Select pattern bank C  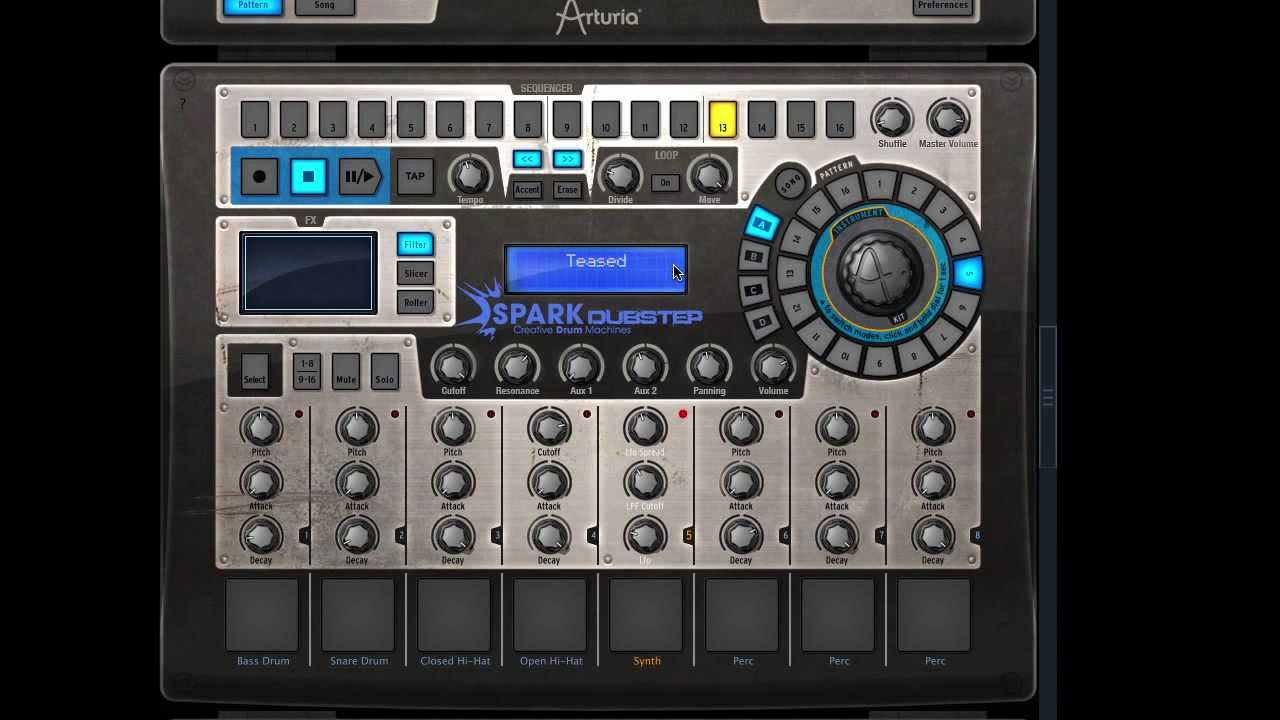click(x=755, y=290)
